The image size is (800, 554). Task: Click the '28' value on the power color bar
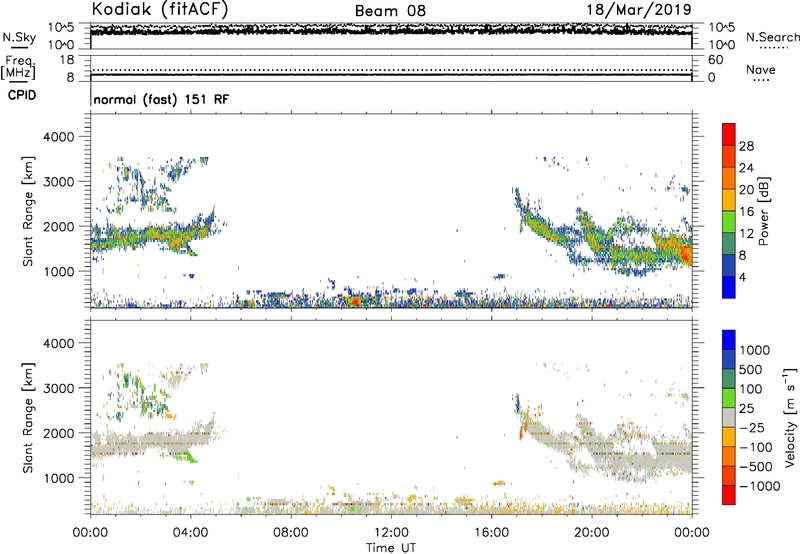pyautogui.click(x=746, y=146)
